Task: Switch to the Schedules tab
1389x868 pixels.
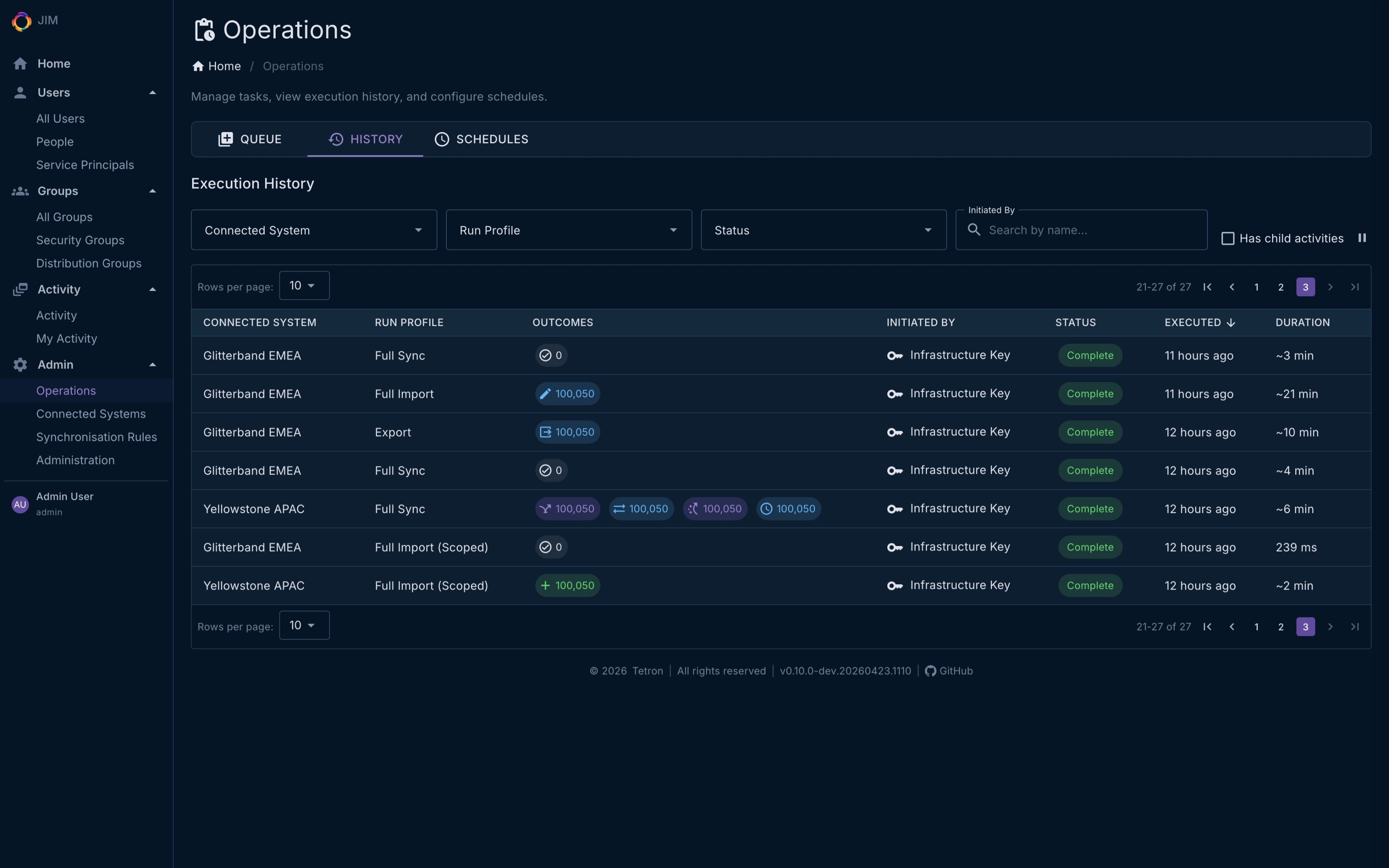Action: tap(481, 139)
